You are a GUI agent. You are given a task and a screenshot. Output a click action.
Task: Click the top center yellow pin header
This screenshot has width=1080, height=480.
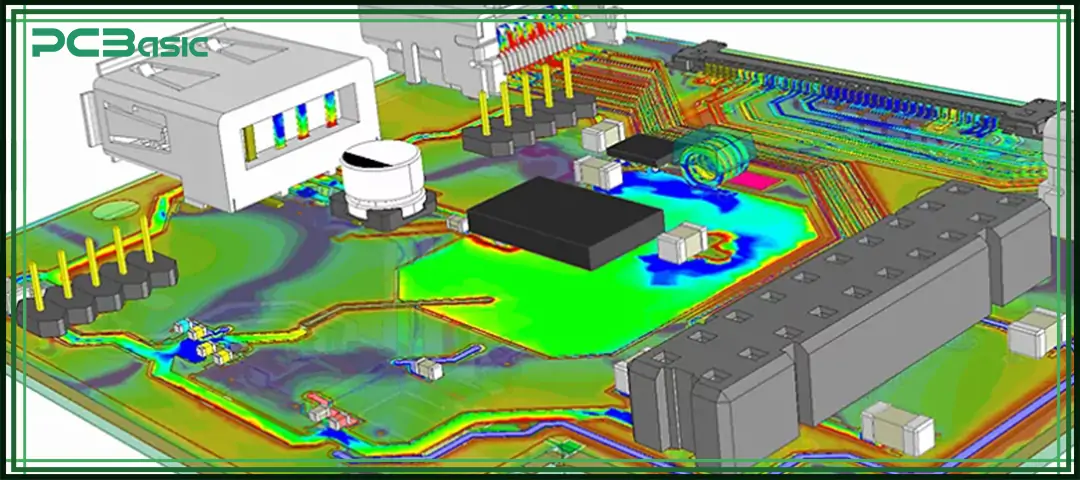click(527, 110)
